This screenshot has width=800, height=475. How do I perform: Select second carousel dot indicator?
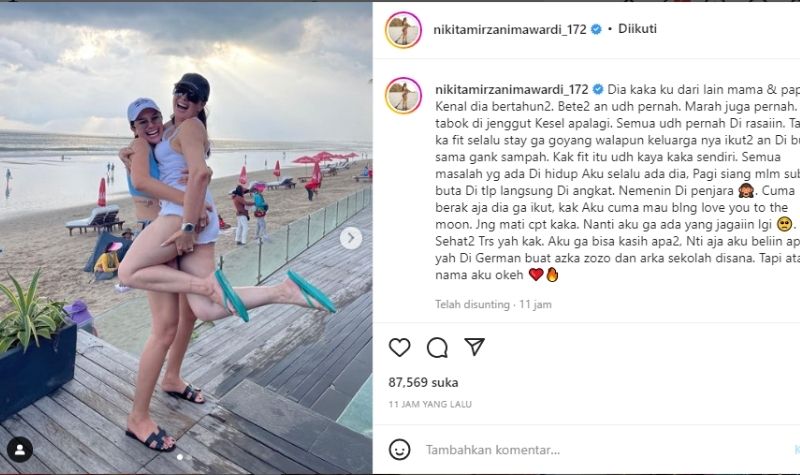(189, 457)
